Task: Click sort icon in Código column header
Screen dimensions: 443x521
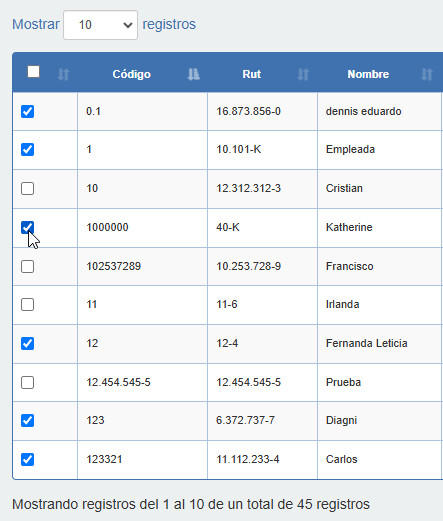Action: [193, 74]
